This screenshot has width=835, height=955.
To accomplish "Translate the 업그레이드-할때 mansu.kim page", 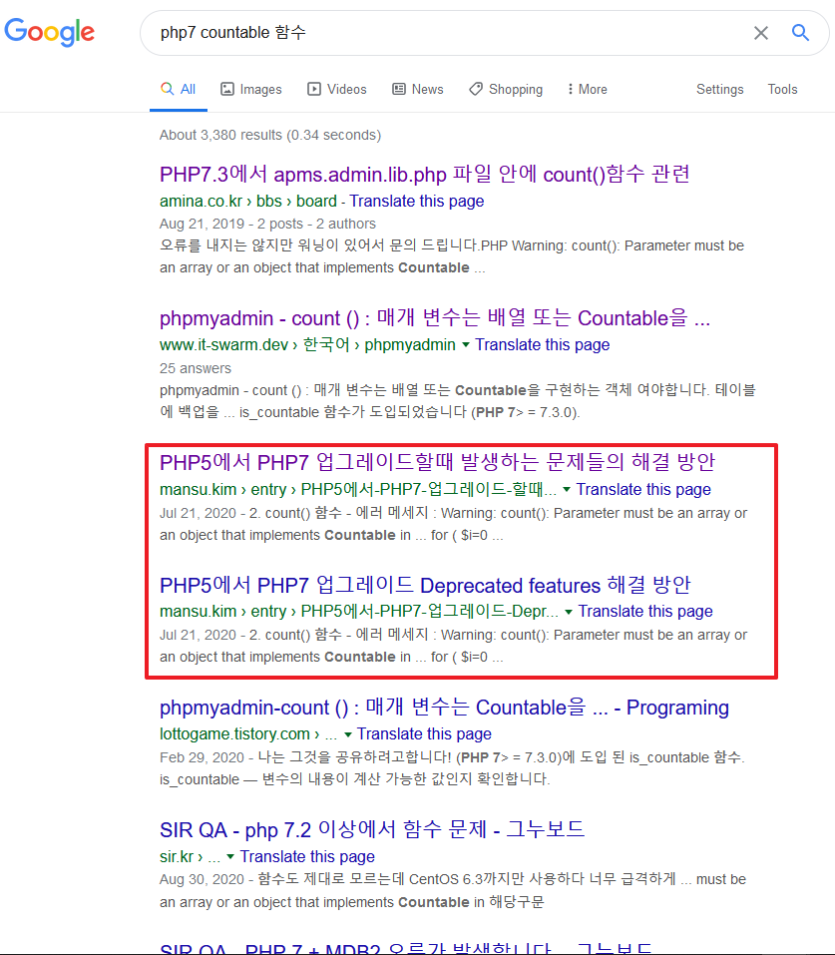I will point(643,490).
